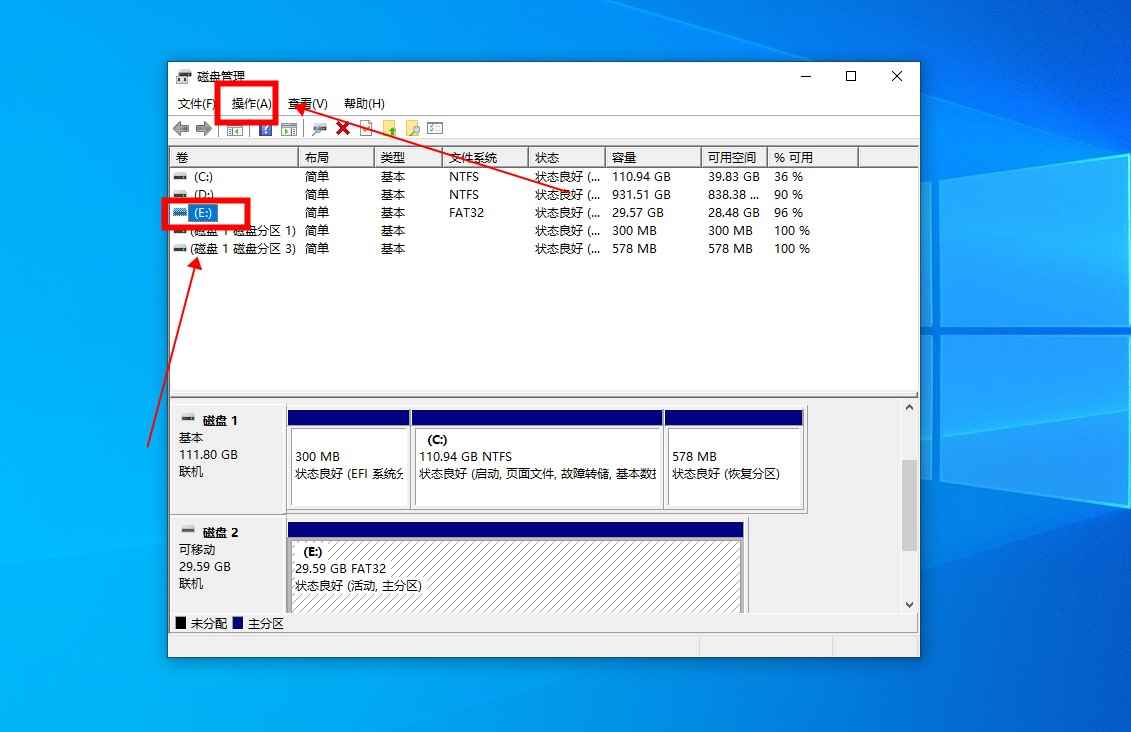The image size is (1131, 732).
Task: Click the red X delete volume toolbar icon
Action: (x=343, y=128)
